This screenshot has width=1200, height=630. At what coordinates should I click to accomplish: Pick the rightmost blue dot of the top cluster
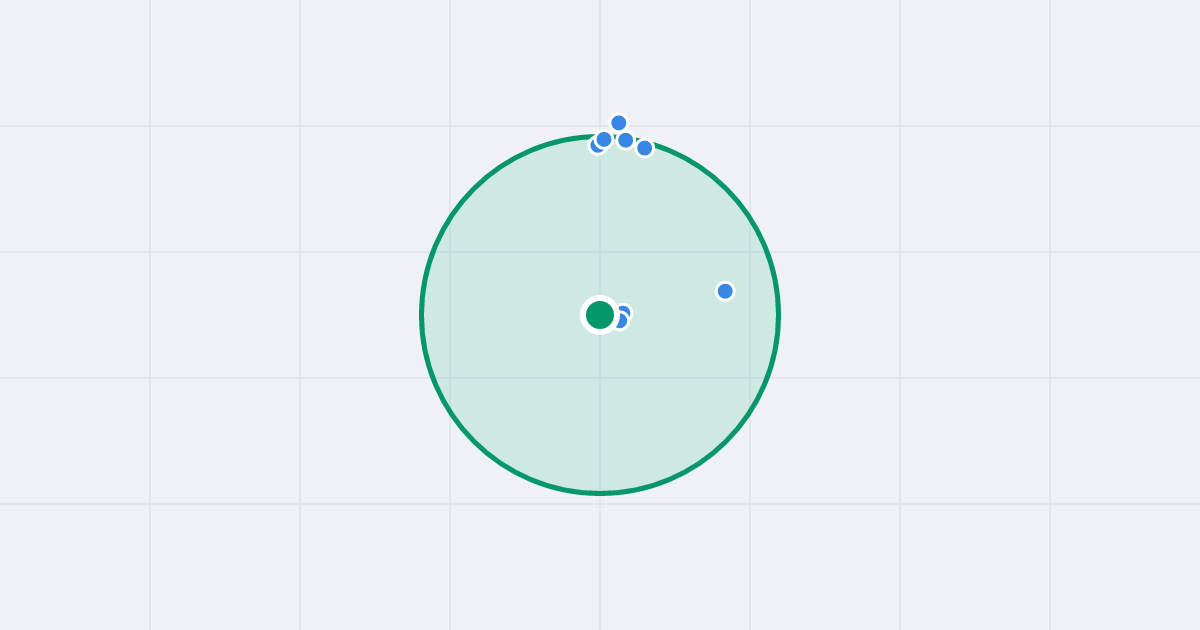coord(645,148)
